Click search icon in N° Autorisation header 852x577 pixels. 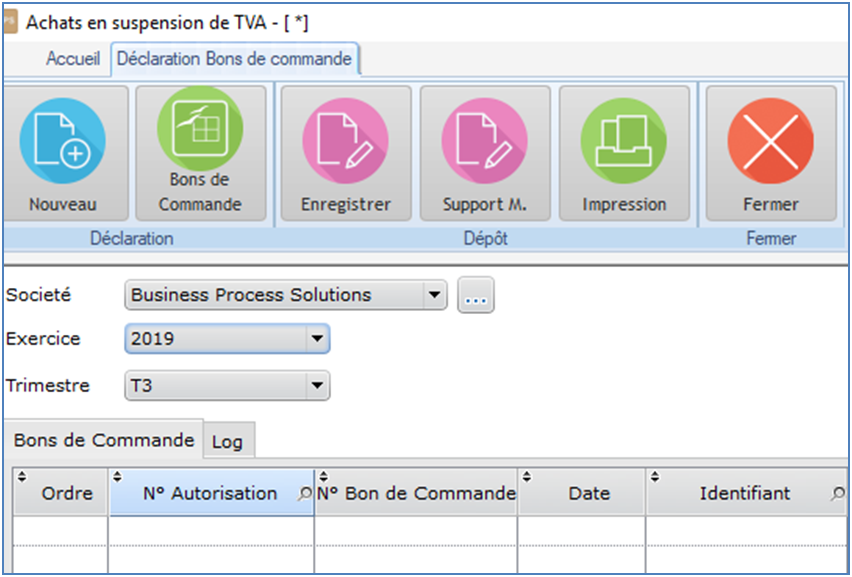[x=305, y=493]
